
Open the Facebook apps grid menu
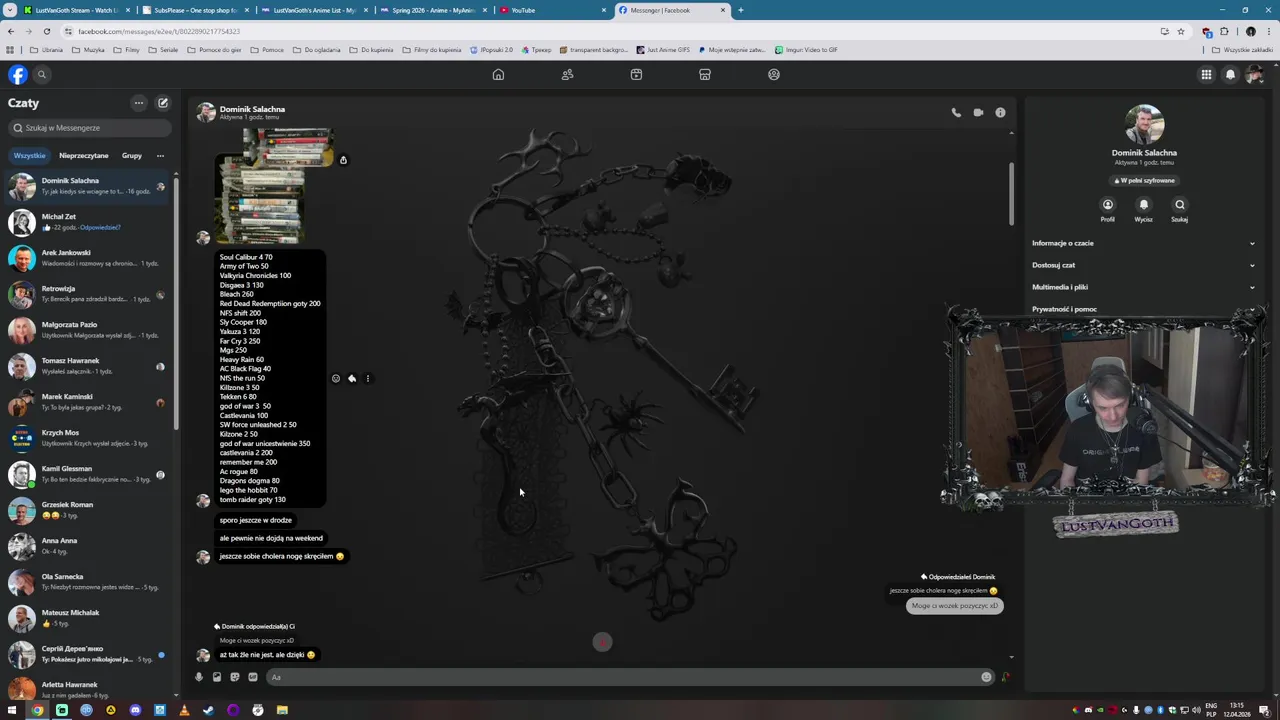tap(1206, 75)
